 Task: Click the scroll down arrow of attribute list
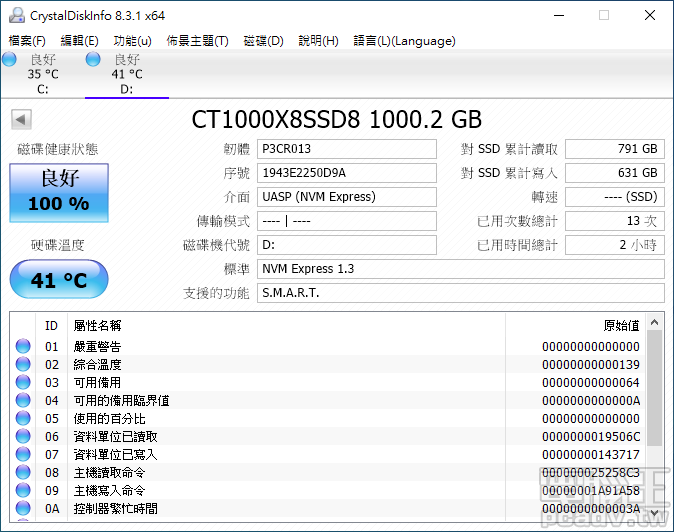pos(655,513)
